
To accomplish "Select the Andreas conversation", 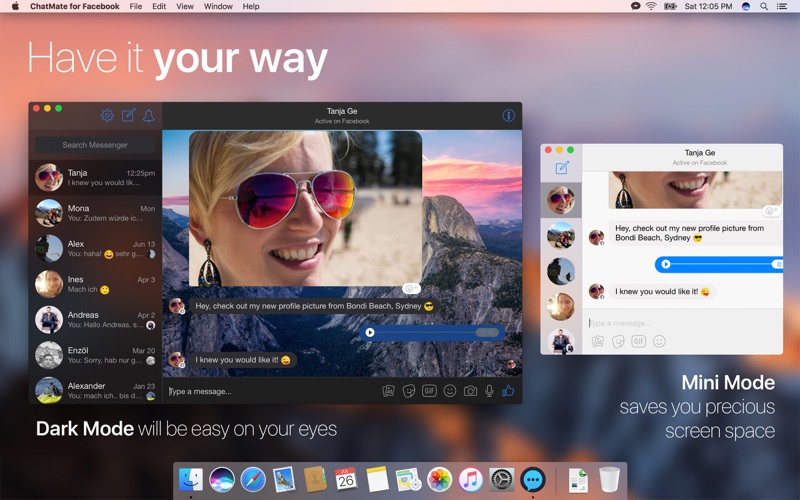I will [95, 319].
